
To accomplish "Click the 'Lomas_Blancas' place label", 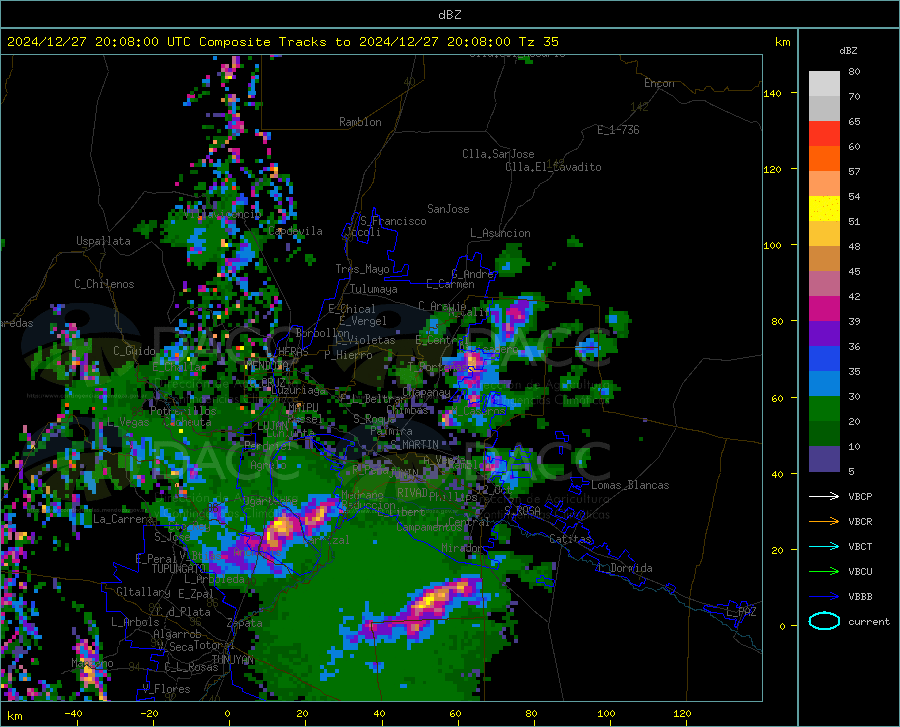I will click(x=630, y=485).
